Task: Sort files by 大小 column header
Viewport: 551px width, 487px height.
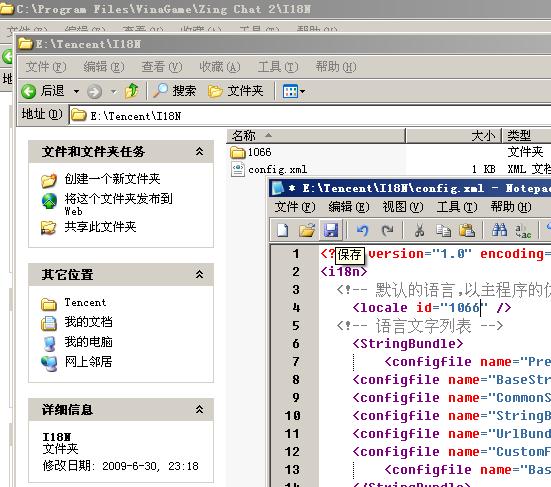Action: coord(454,136)
